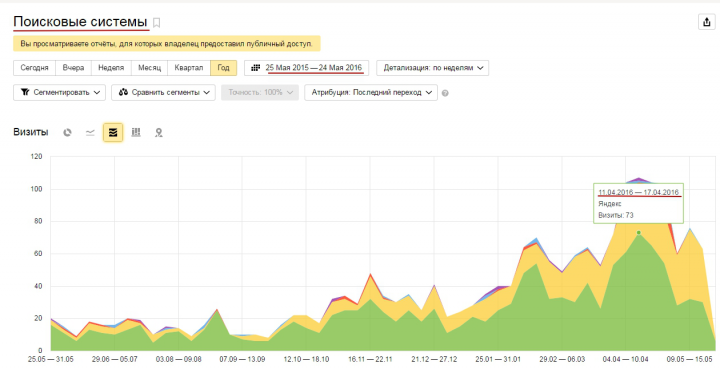
Task: Click the y-axis value 100
Action: click(36, 189)
